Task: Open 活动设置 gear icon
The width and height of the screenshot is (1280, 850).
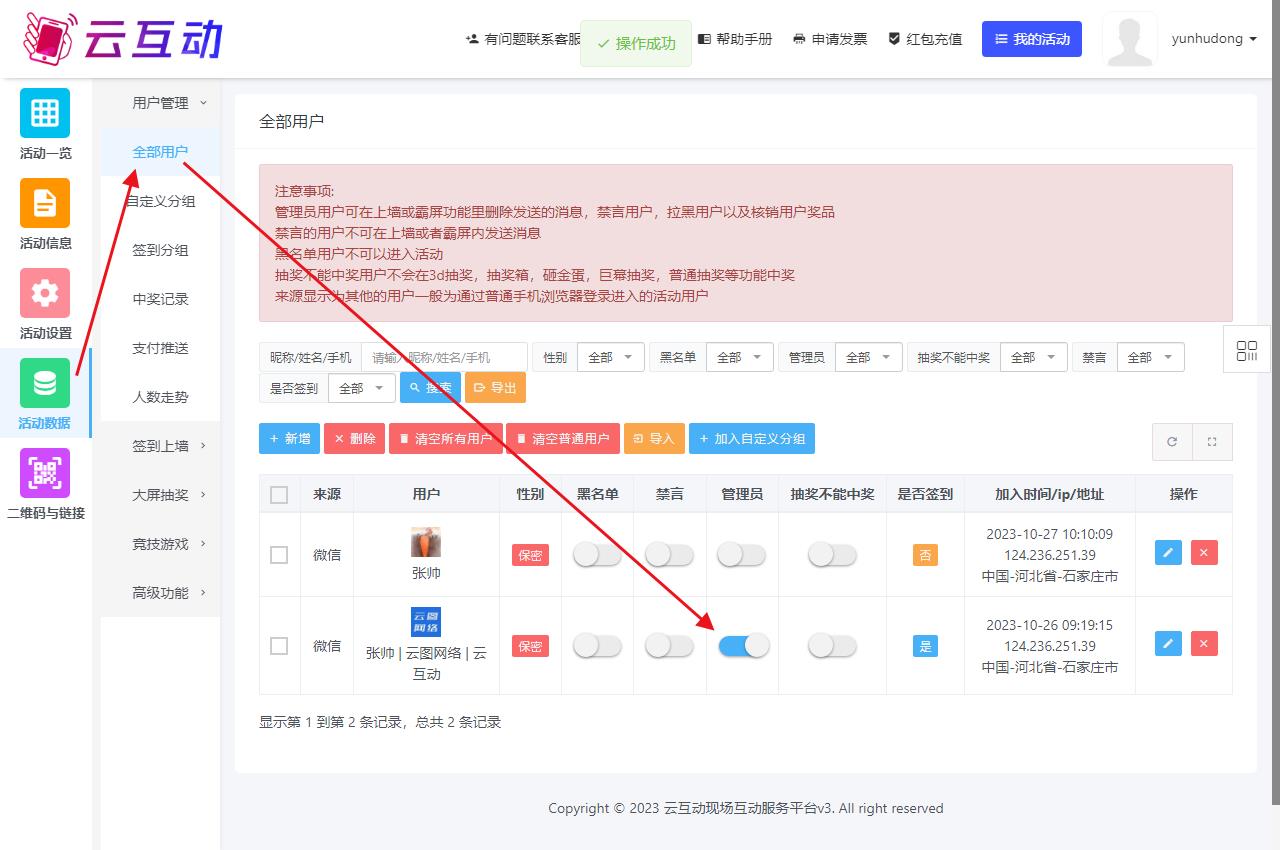Action: click(45, 293)
